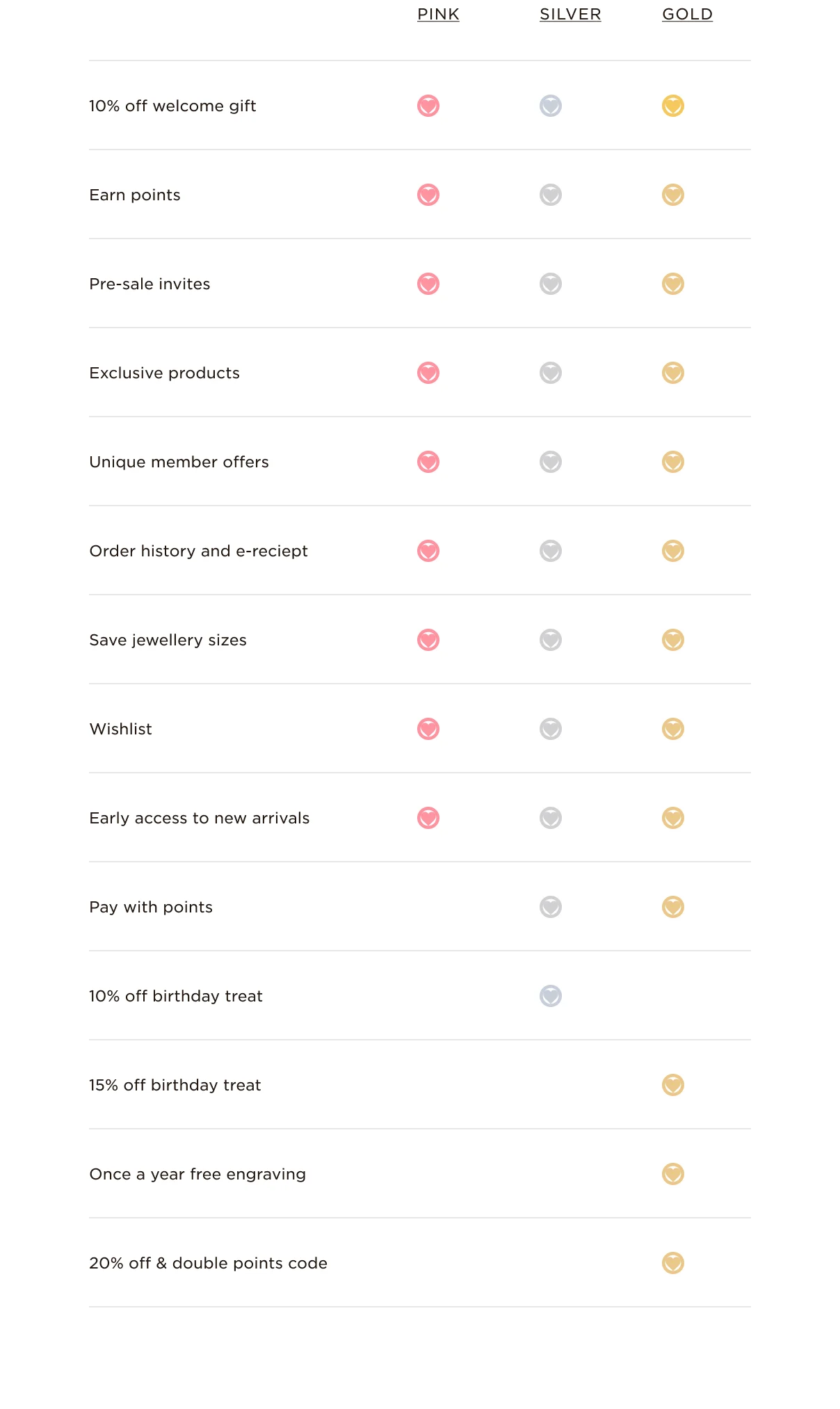
Task: Click gold heart for Pre-sale invites
Action: [673, 284]
